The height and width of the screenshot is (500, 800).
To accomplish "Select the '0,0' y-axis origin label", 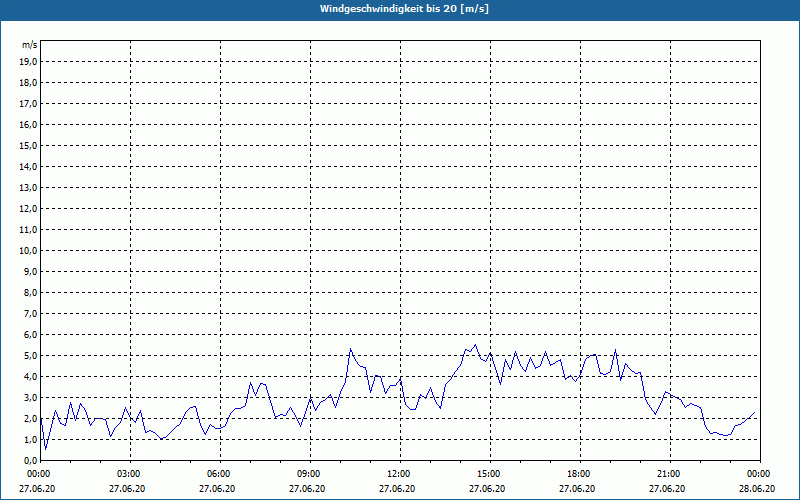I will pos(30,460).
